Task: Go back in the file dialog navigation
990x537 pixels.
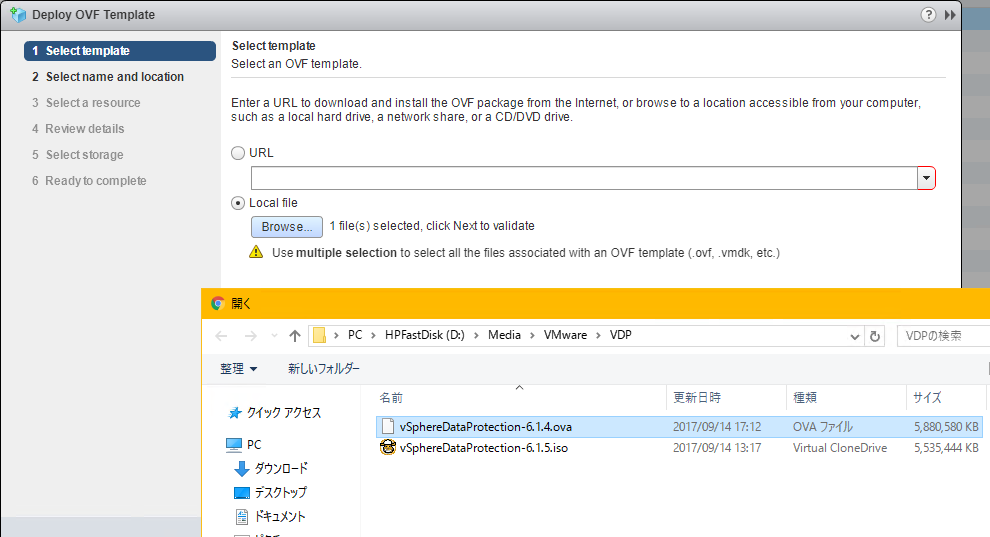Action: pyautogui.click(x=221, y=336)
